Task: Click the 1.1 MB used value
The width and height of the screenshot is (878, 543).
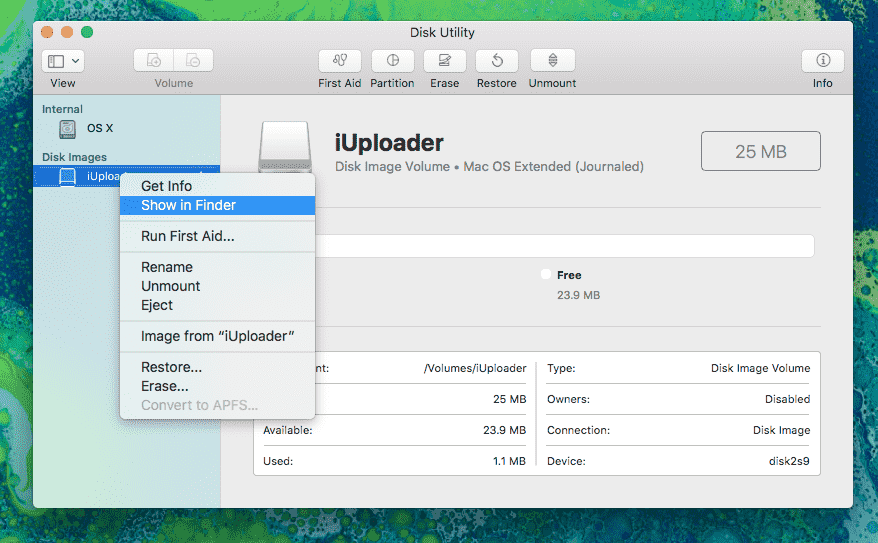Action: pyautogui.click(x=509, y=461)
